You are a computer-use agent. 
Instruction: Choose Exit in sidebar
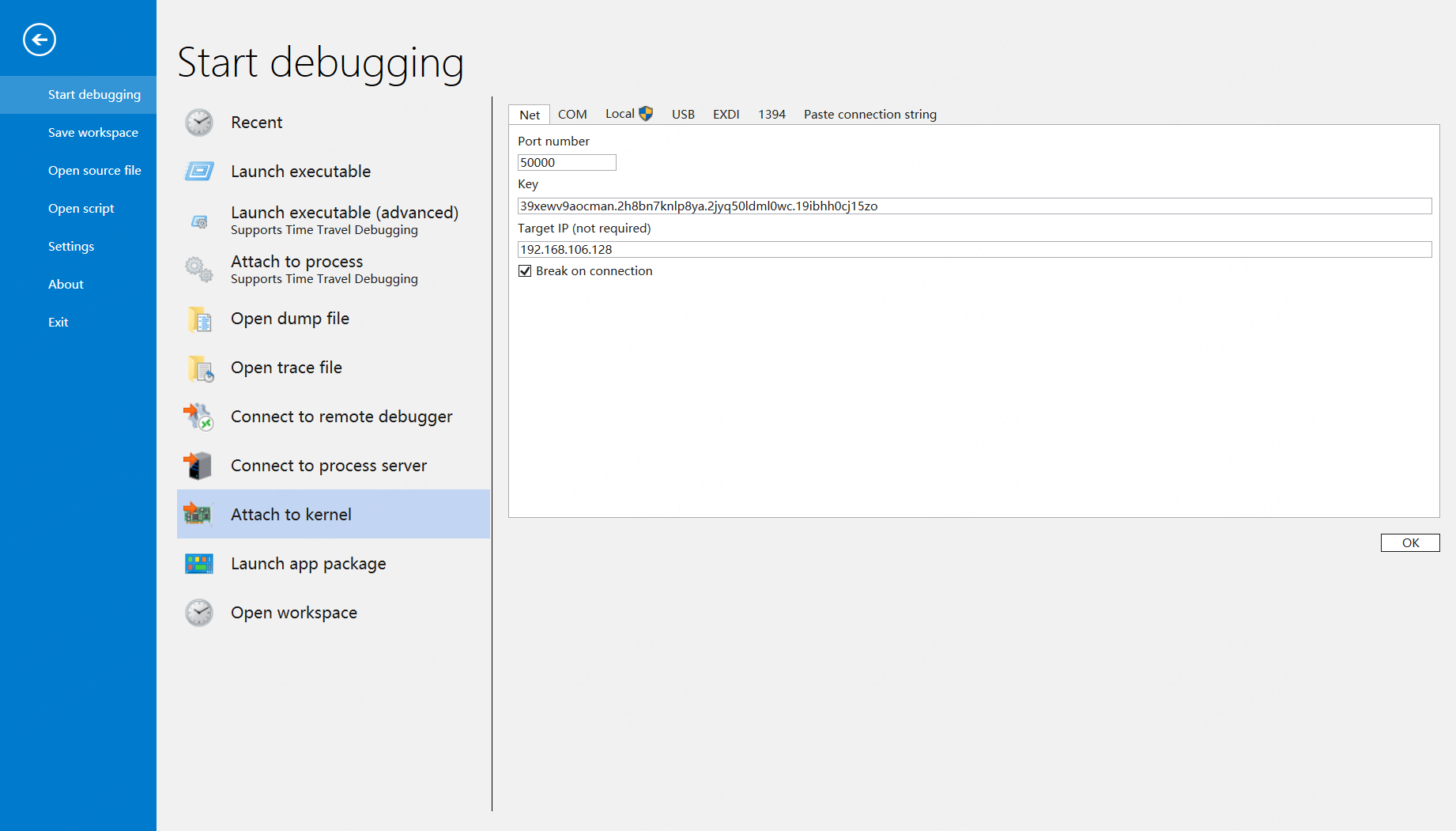point(78,323)
